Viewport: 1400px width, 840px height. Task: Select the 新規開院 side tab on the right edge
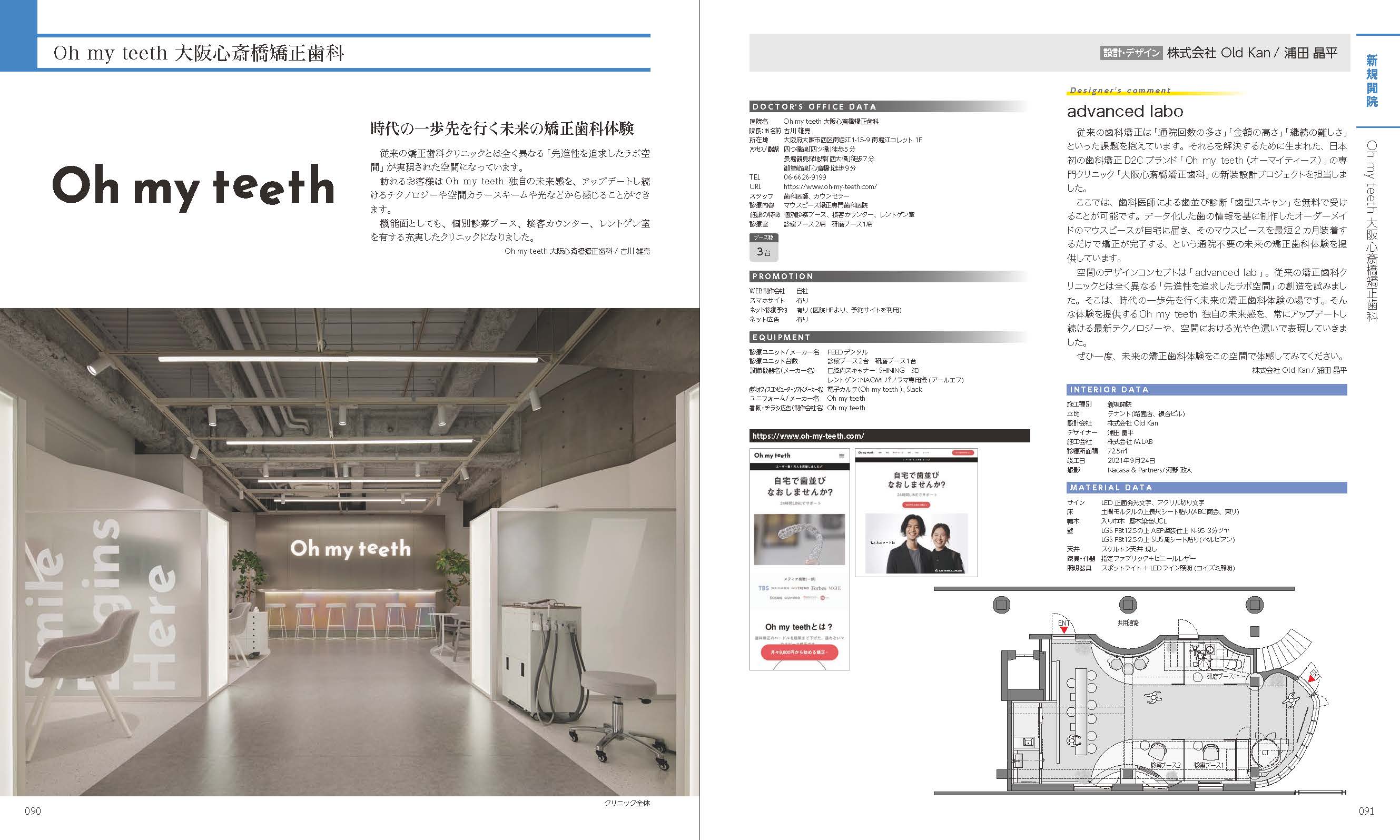pyautogui.click(x=1372, y=81)
